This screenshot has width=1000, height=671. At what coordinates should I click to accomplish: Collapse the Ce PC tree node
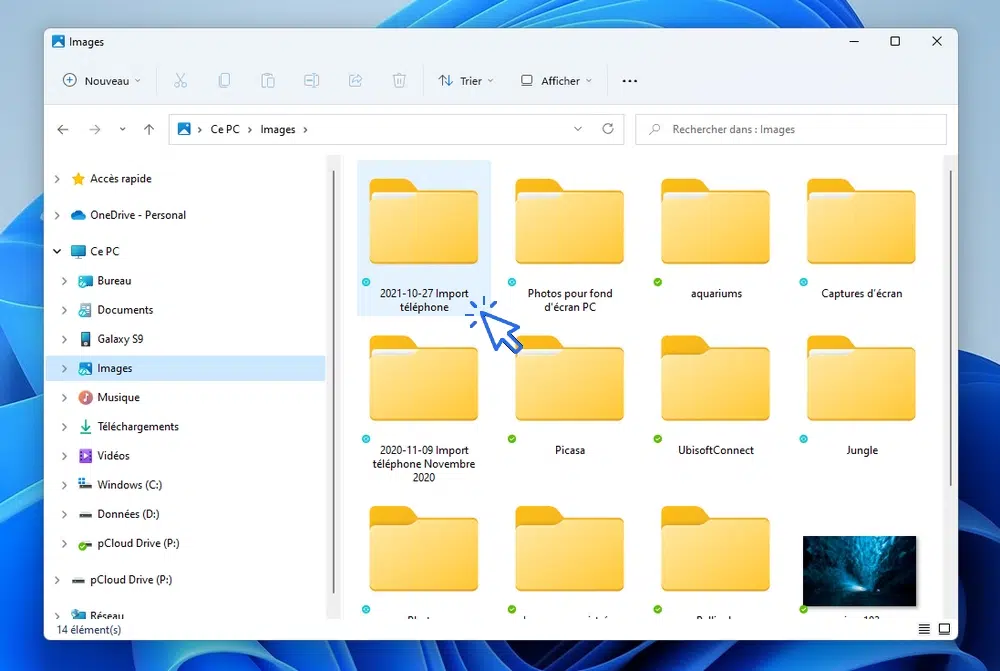pos(57,251)
